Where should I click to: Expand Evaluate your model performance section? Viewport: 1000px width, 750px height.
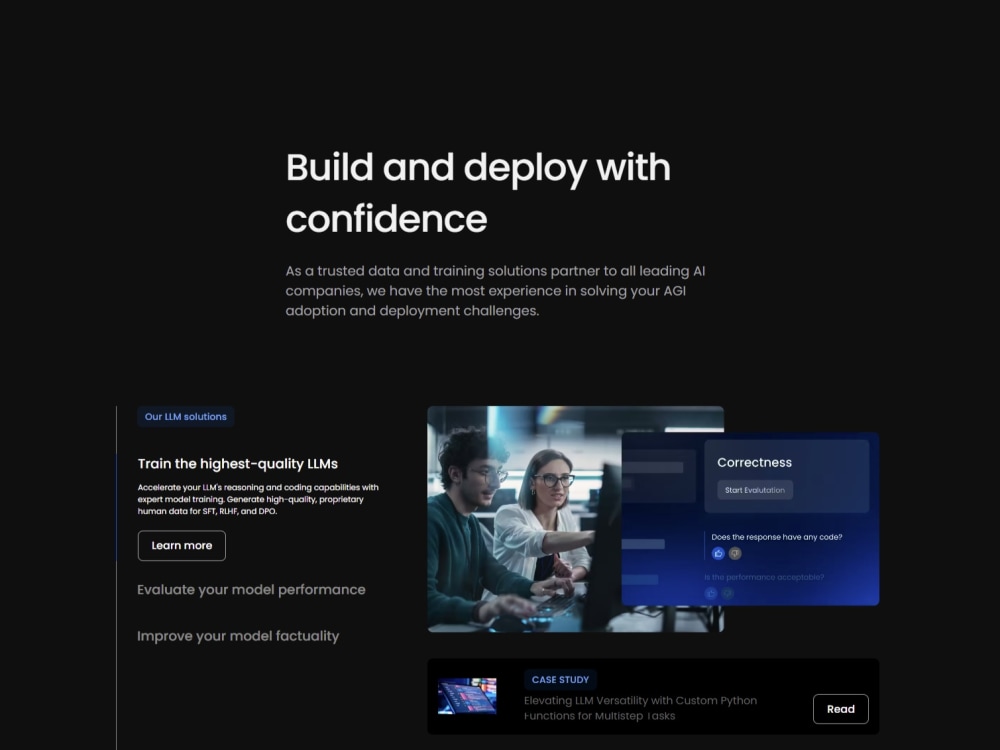coord(251,590)
